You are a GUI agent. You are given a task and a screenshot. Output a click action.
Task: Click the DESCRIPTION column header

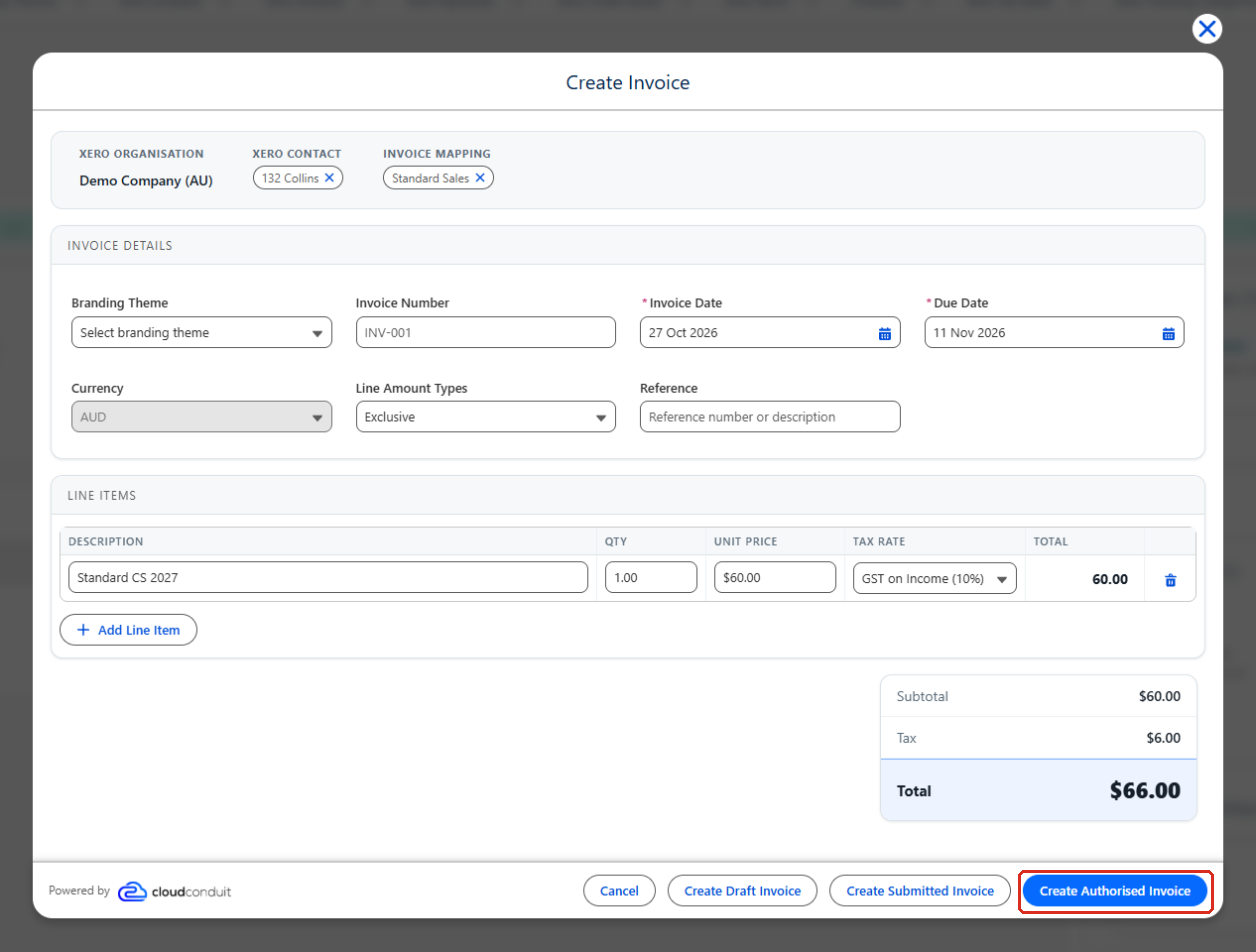106,542
